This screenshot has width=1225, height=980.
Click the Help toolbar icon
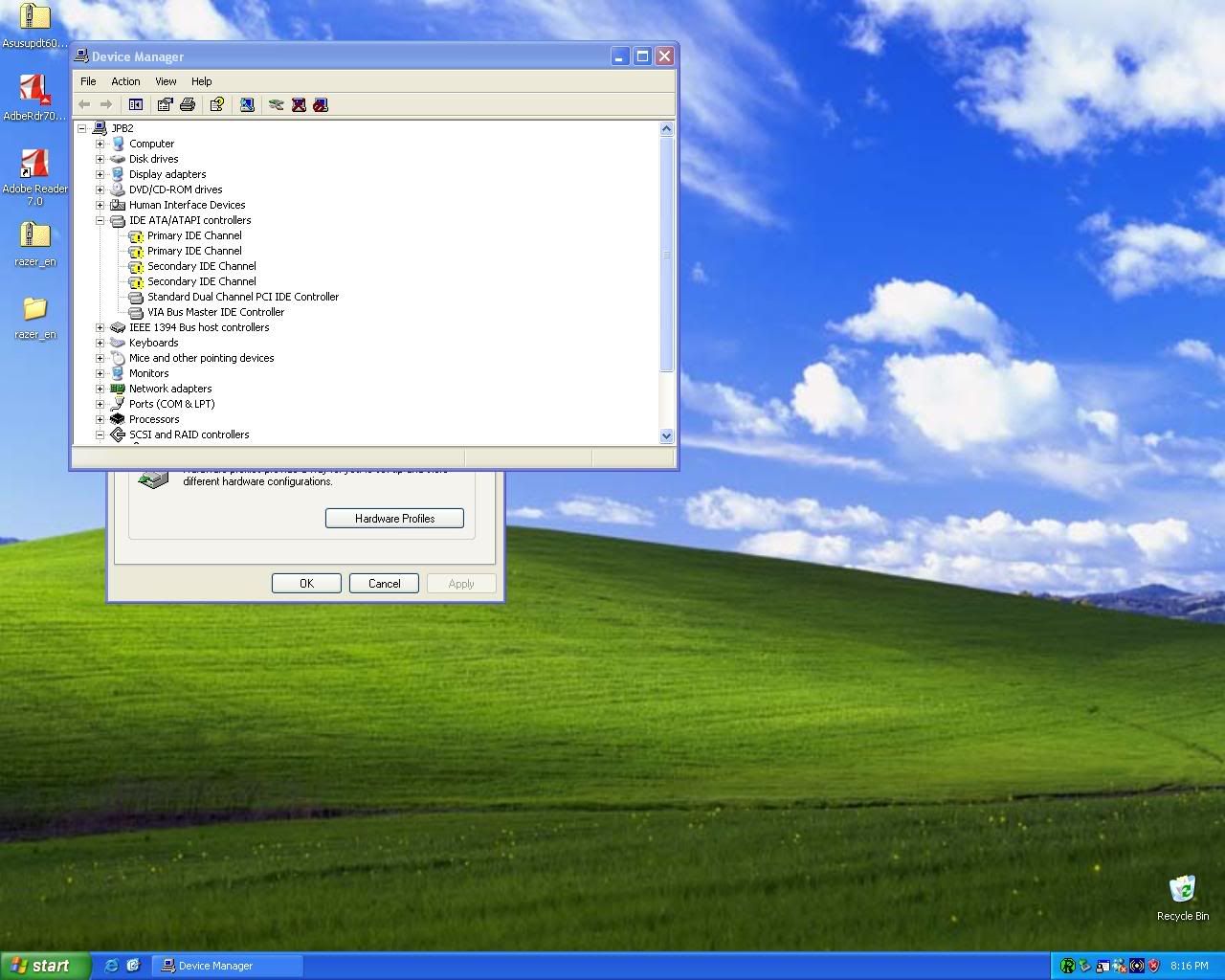pos(217,104)
